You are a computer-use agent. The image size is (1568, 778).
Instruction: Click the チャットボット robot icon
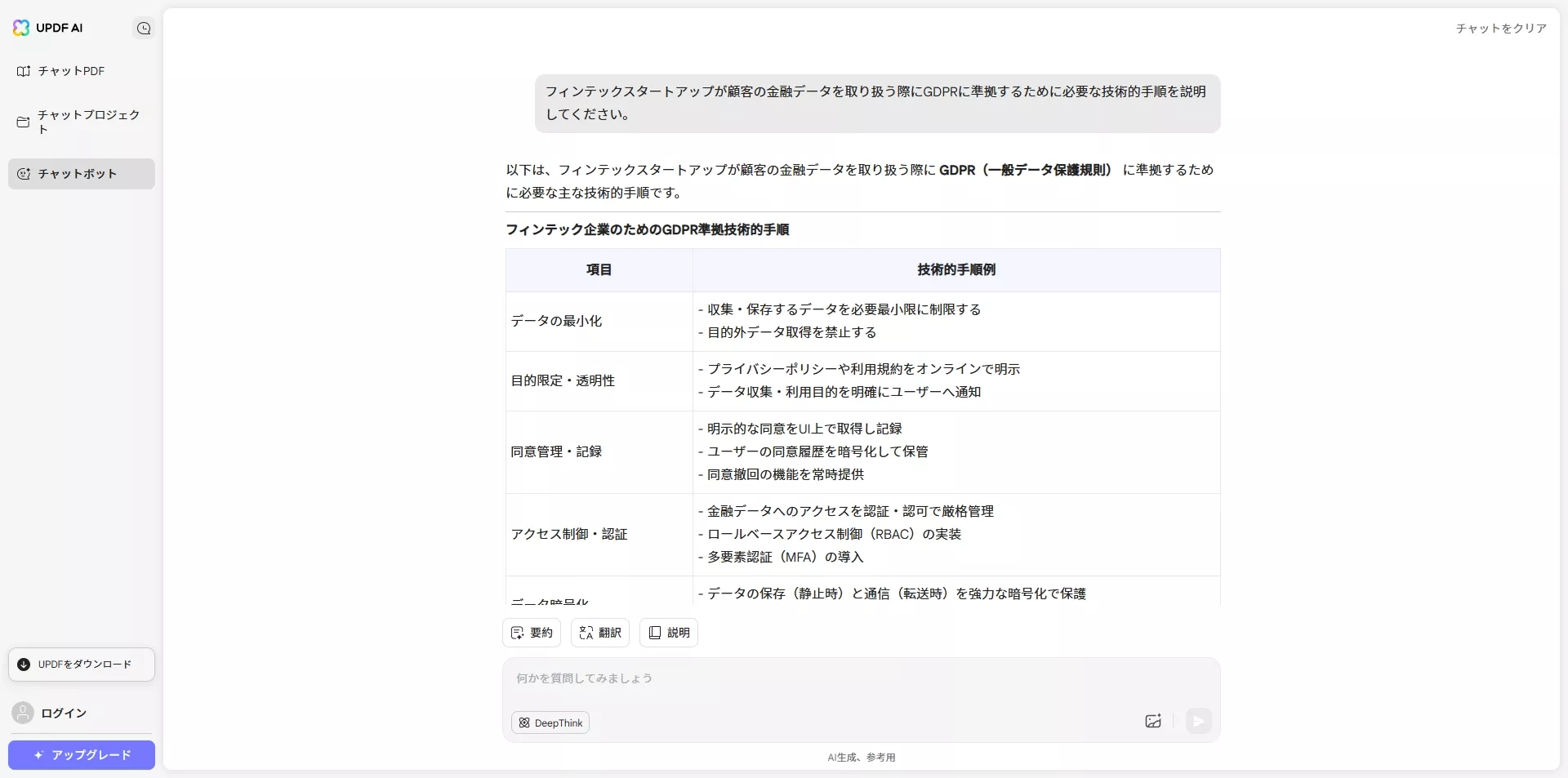point(24,174)
